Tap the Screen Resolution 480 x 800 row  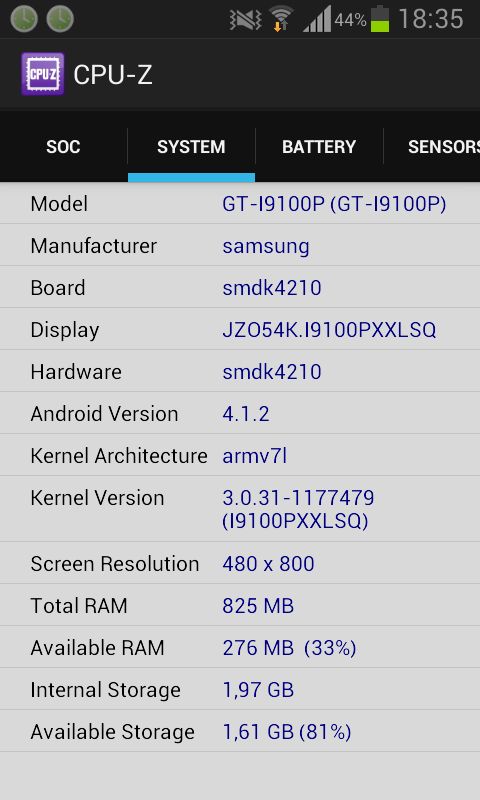[x=240, y=563]
